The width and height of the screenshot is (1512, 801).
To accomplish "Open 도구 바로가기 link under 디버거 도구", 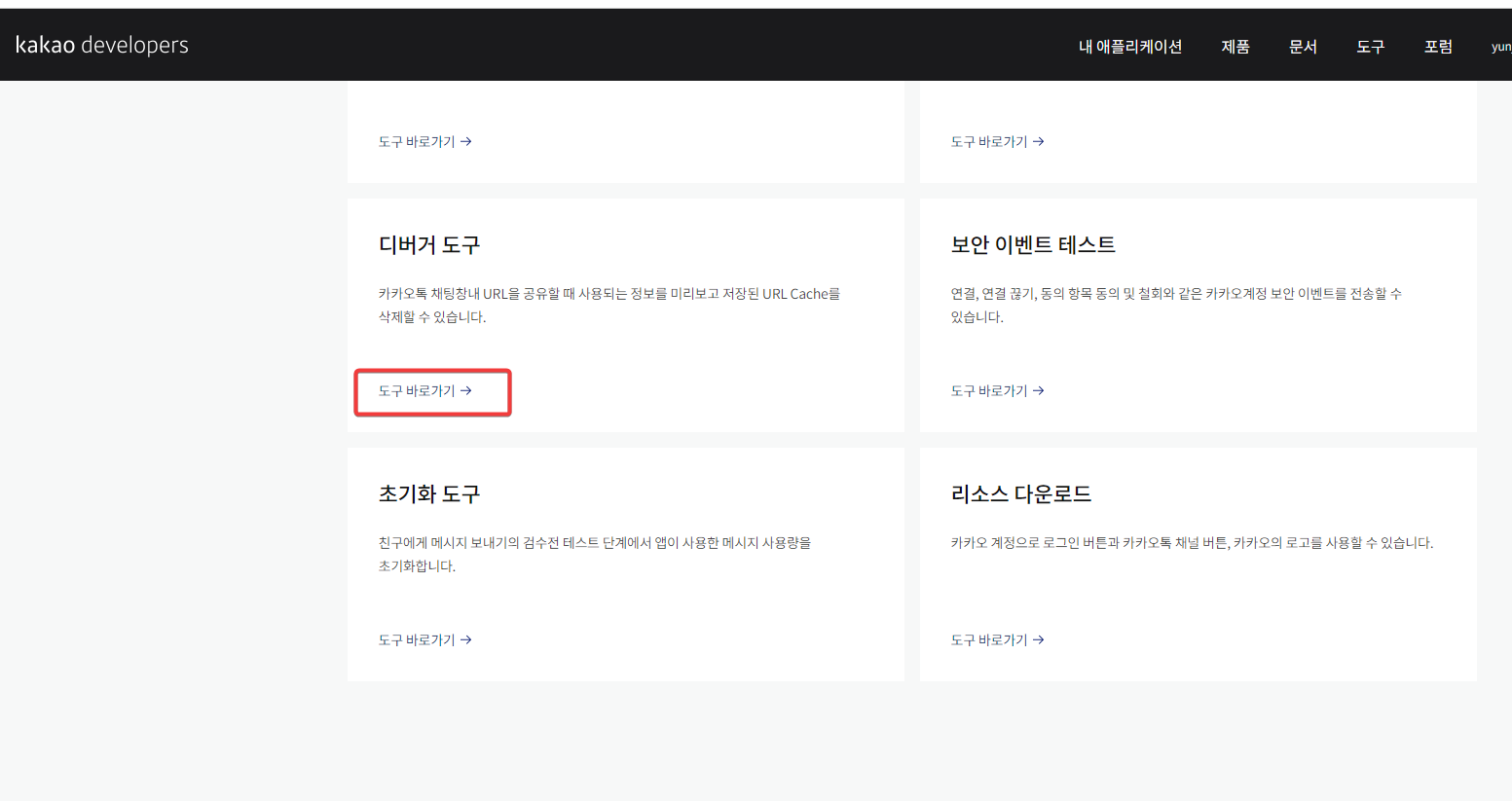I will tap(425, 390).
